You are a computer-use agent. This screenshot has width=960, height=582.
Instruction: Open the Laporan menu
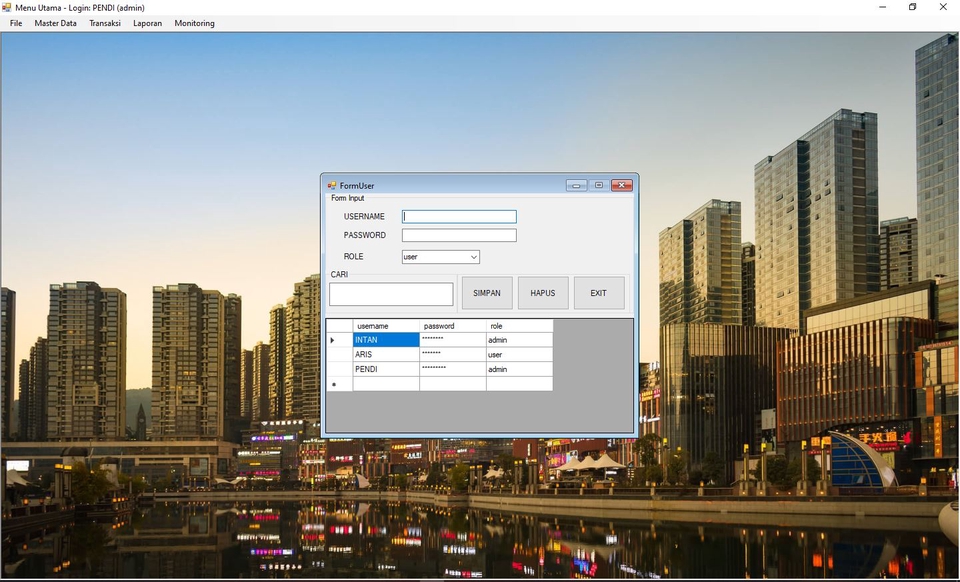(x=147, y=23)
